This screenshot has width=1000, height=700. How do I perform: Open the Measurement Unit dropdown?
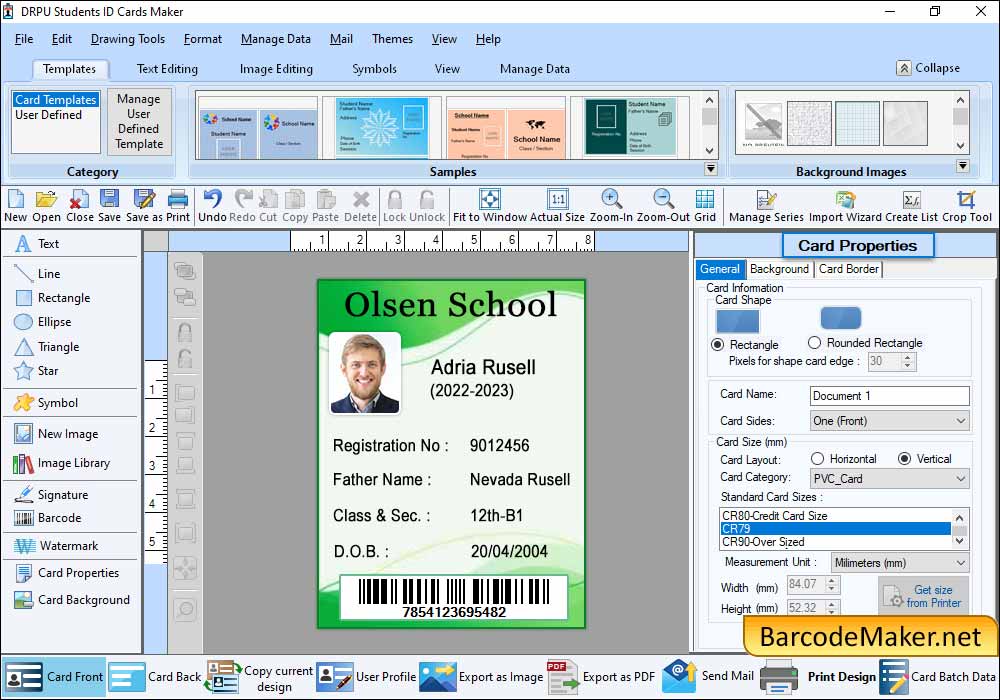click(899, 562)
